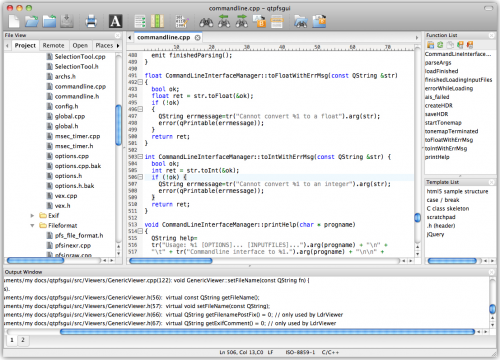Close the File View panel

coord(117,35)
